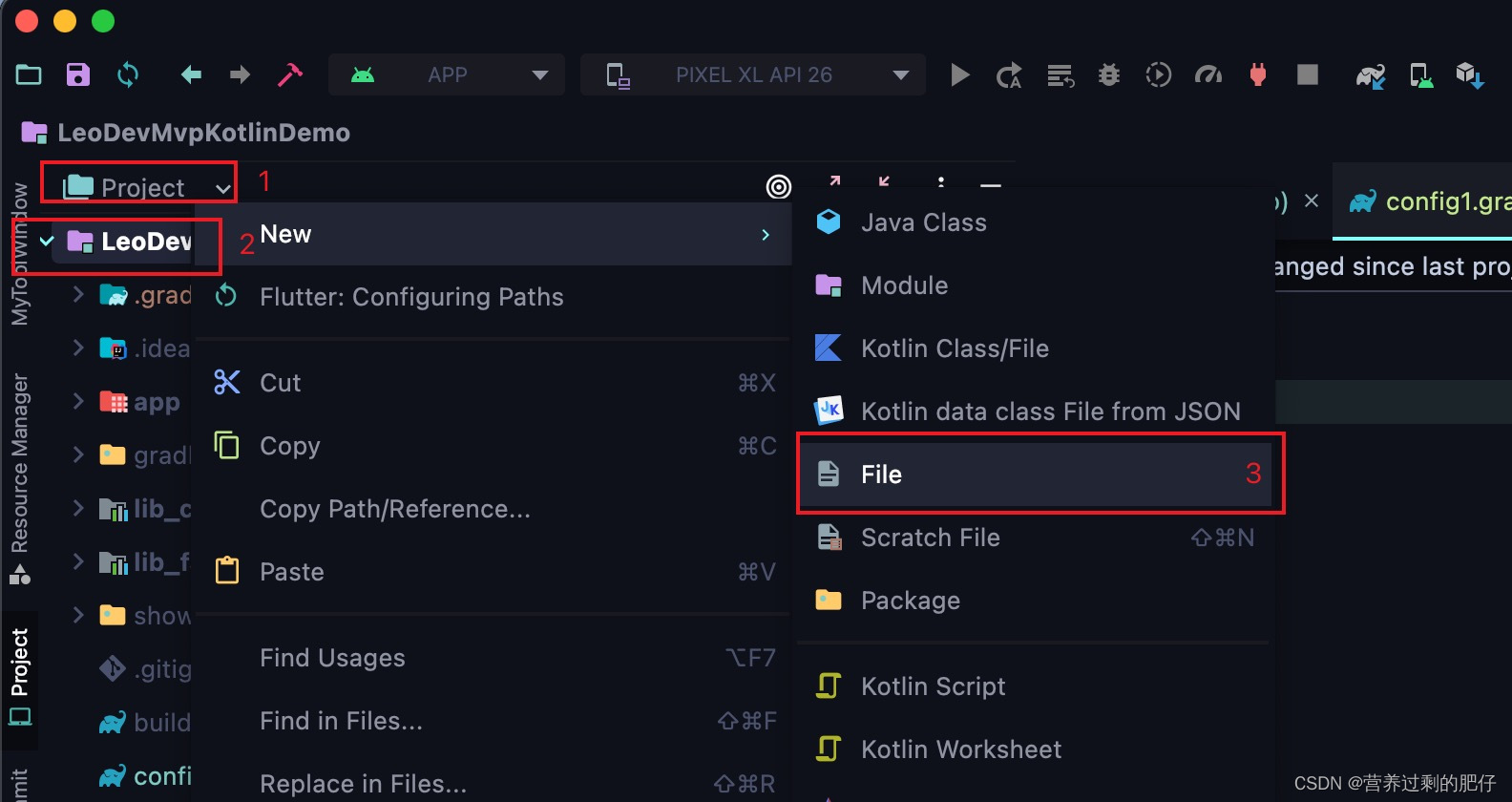Create a new Package
1512x802 pixels.
point(1036,601)
